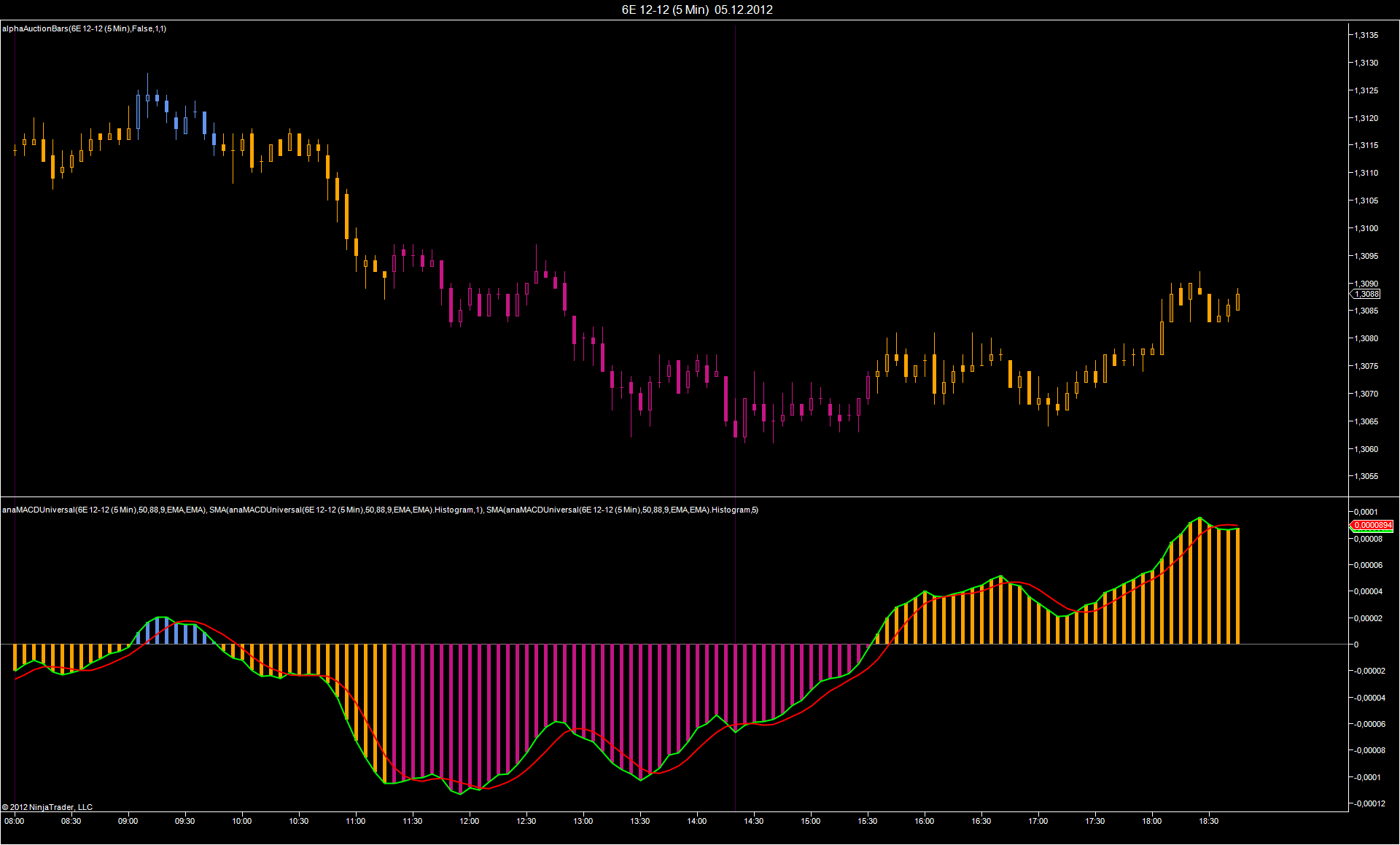Click the -0,00012 MACD axis label
Screen dimensions: 1400x845
coord(1368,803)
